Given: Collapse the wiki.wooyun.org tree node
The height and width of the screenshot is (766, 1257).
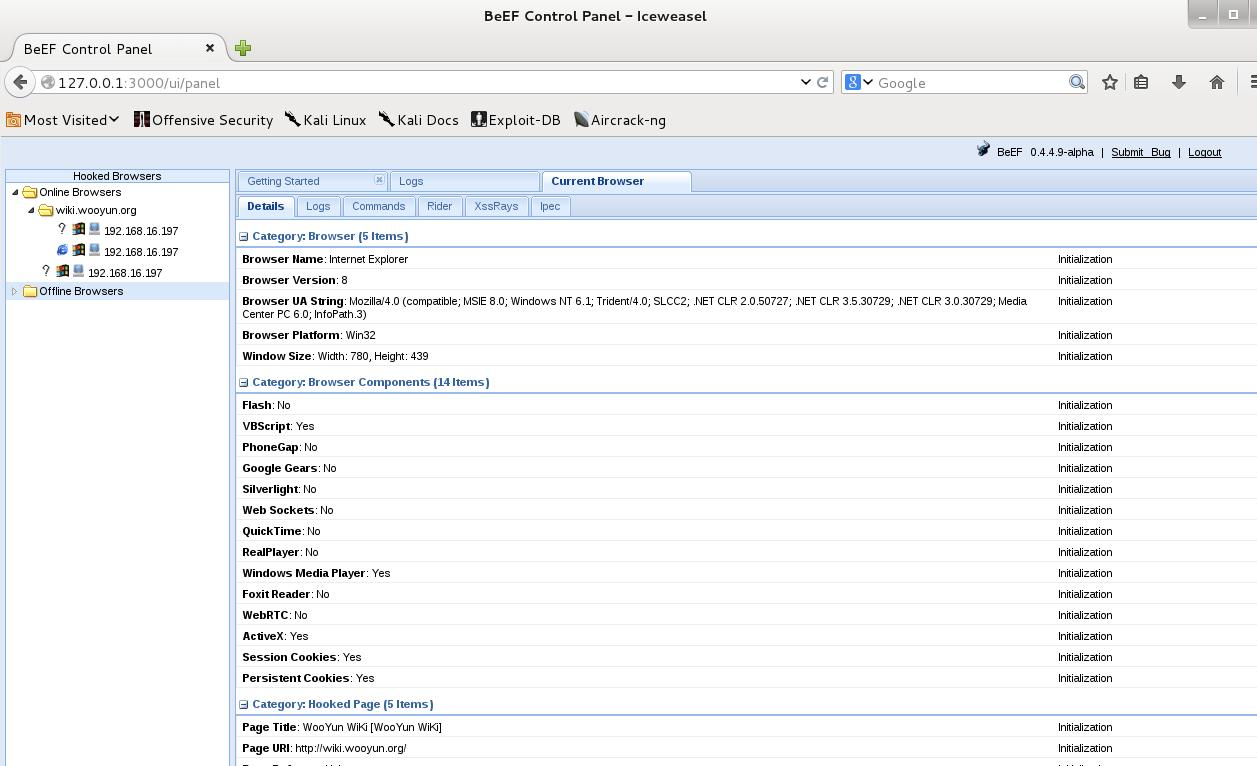Looking at the screenshot, I should [31, 210].
